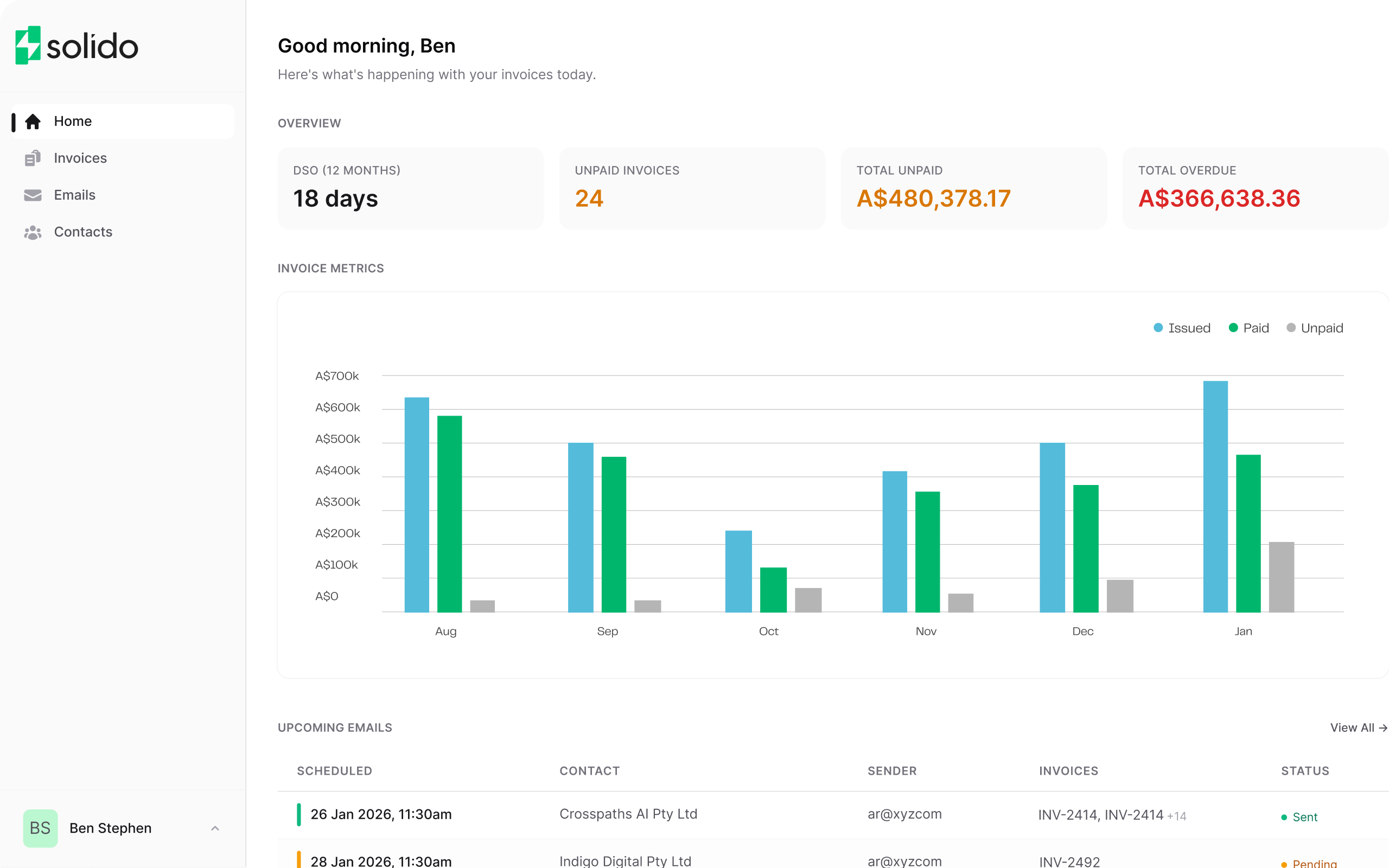This screenshot has height=868, width=1389.
Task: Click the BS user avatar
Action: tap(40, 828)
